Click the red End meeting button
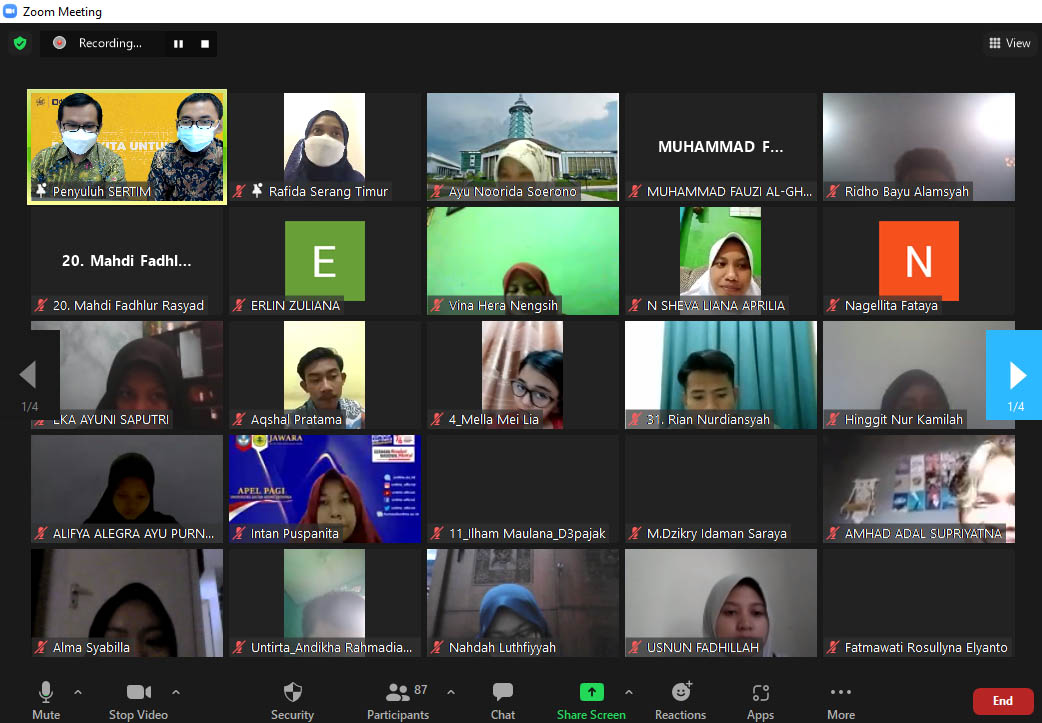This screenshot has height=723, width=1042. (x=1002, y=701)
